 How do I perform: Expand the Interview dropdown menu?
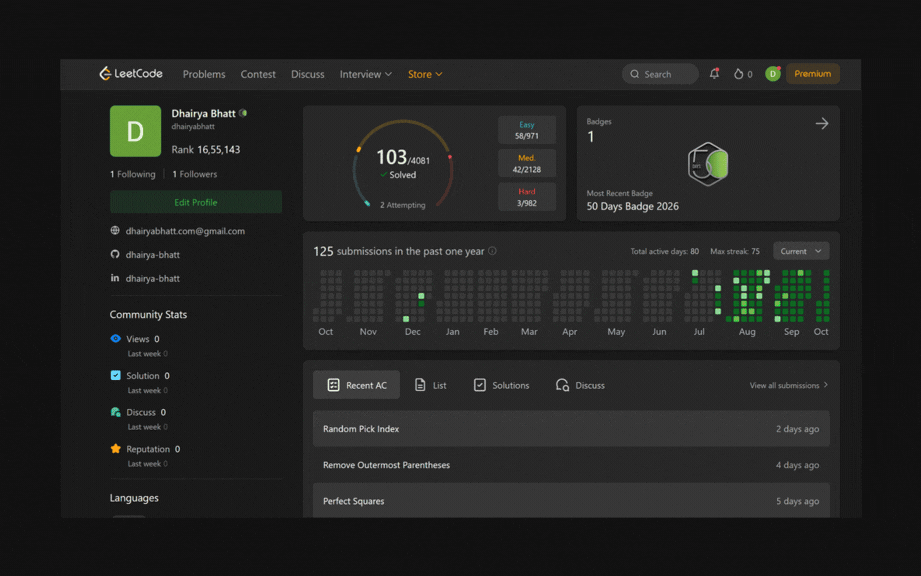(365, 74)
